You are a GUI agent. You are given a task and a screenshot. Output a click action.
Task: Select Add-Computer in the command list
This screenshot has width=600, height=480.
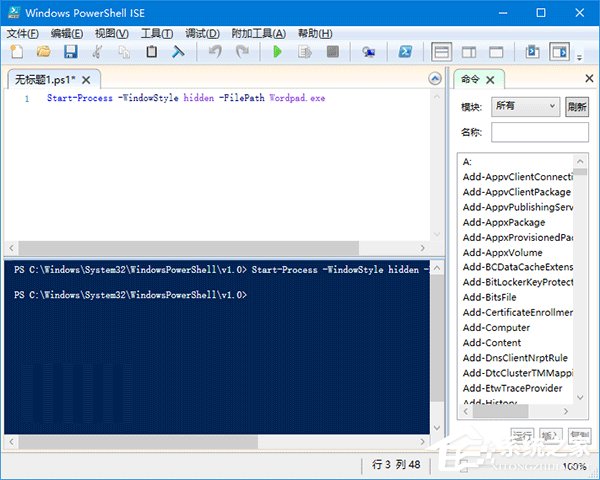point(496,327)
